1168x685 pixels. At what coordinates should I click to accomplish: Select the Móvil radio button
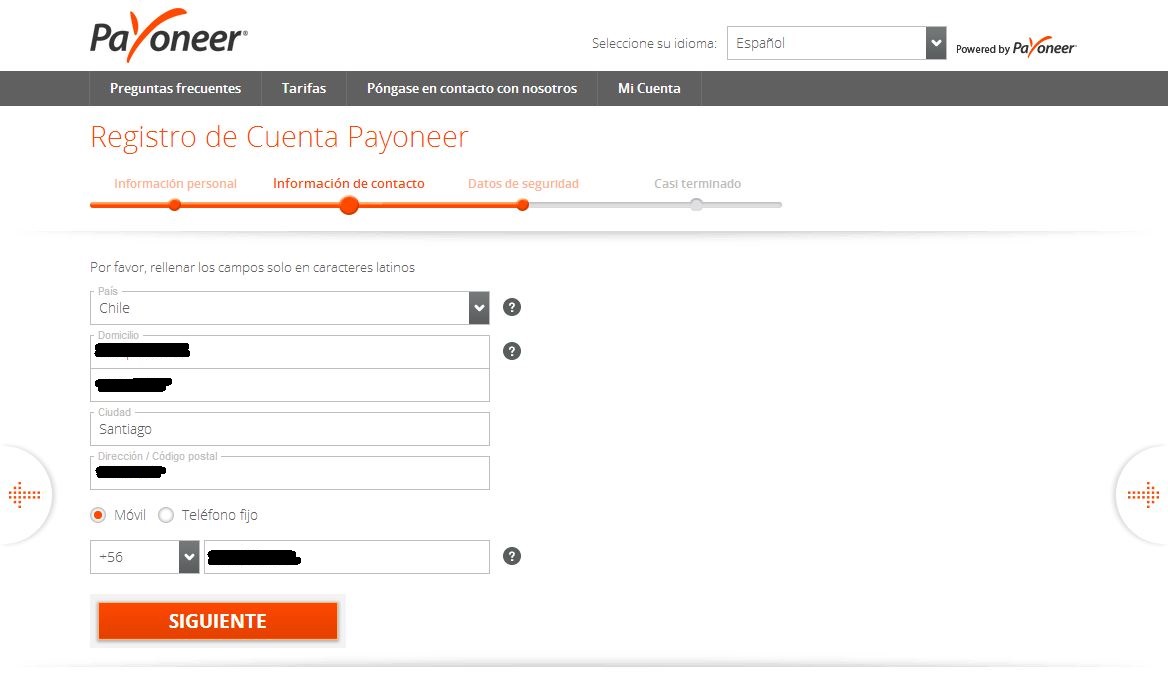98,515
